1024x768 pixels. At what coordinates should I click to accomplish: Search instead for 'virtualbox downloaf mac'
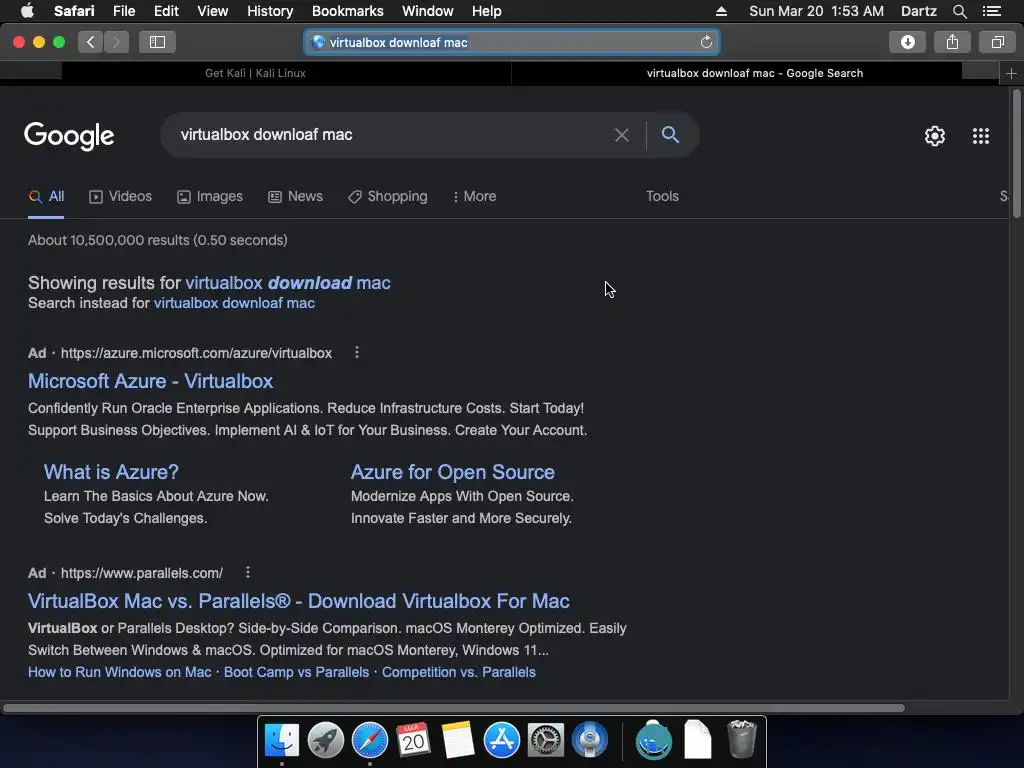234,303
